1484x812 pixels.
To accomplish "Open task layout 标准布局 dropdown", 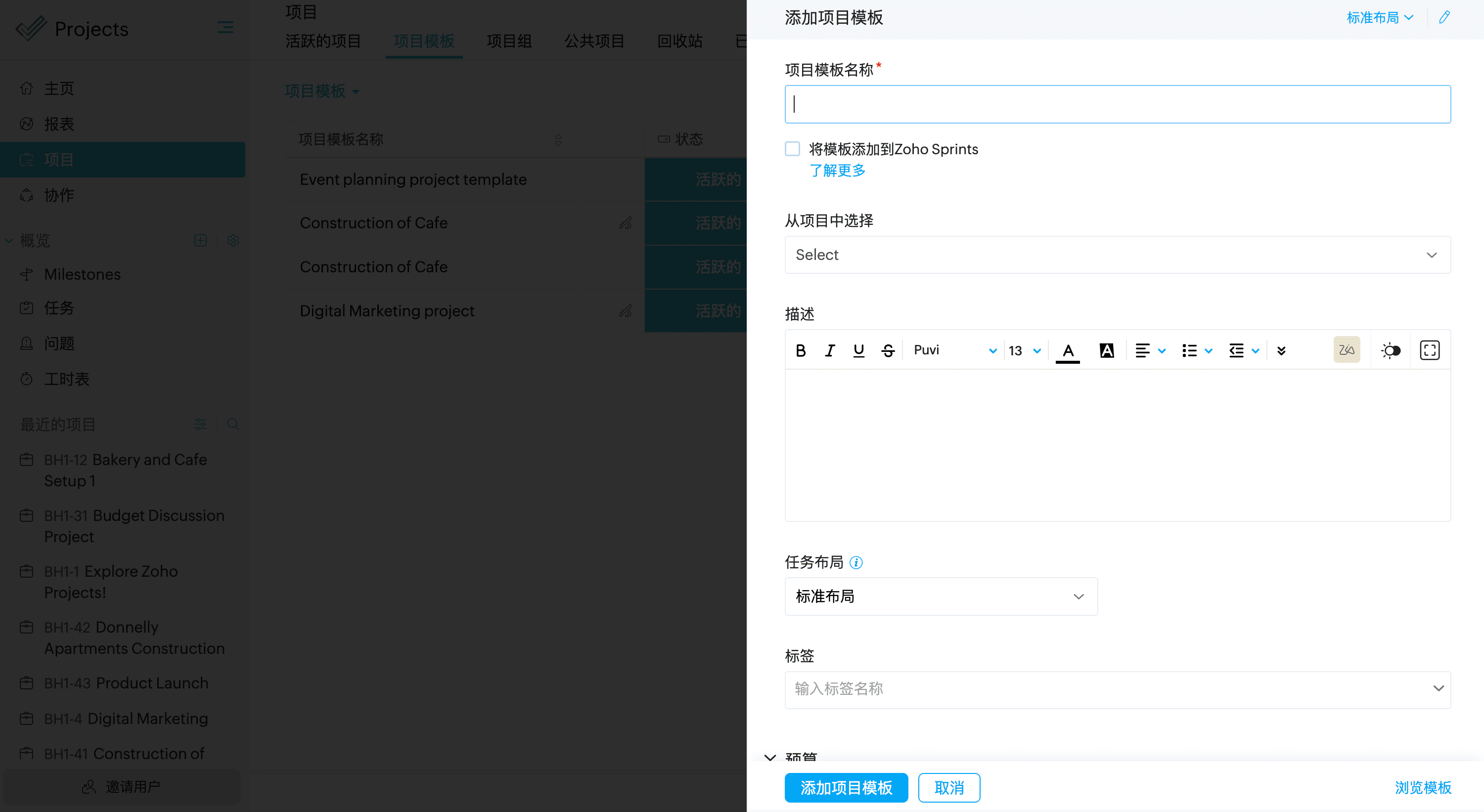I will pyautogui.click(x=941, y=597).
